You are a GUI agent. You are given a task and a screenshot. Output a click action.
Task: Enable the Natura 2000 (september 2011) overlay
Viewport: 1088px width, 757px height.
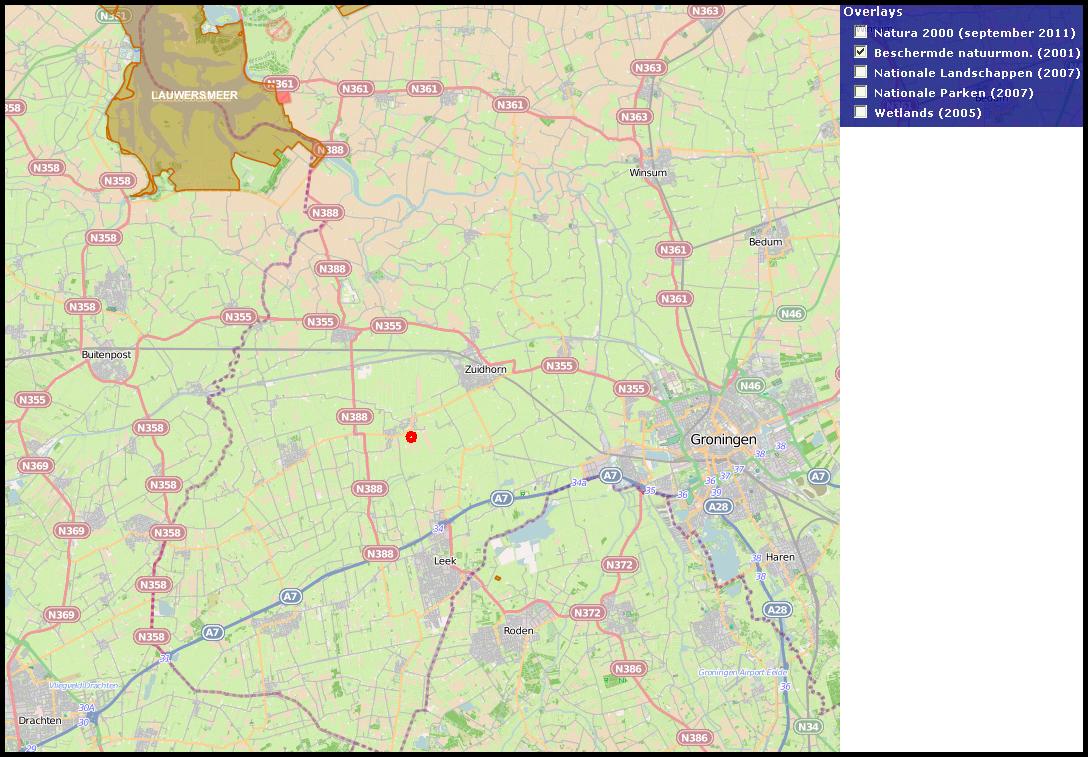pos(861,33)
